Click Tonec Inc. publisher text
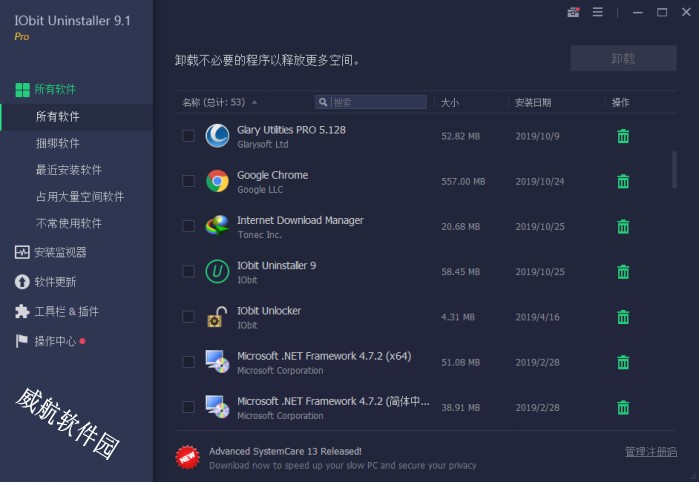This screenshot has height=482, width=699. pyautogui.click(x=259, y=235)
